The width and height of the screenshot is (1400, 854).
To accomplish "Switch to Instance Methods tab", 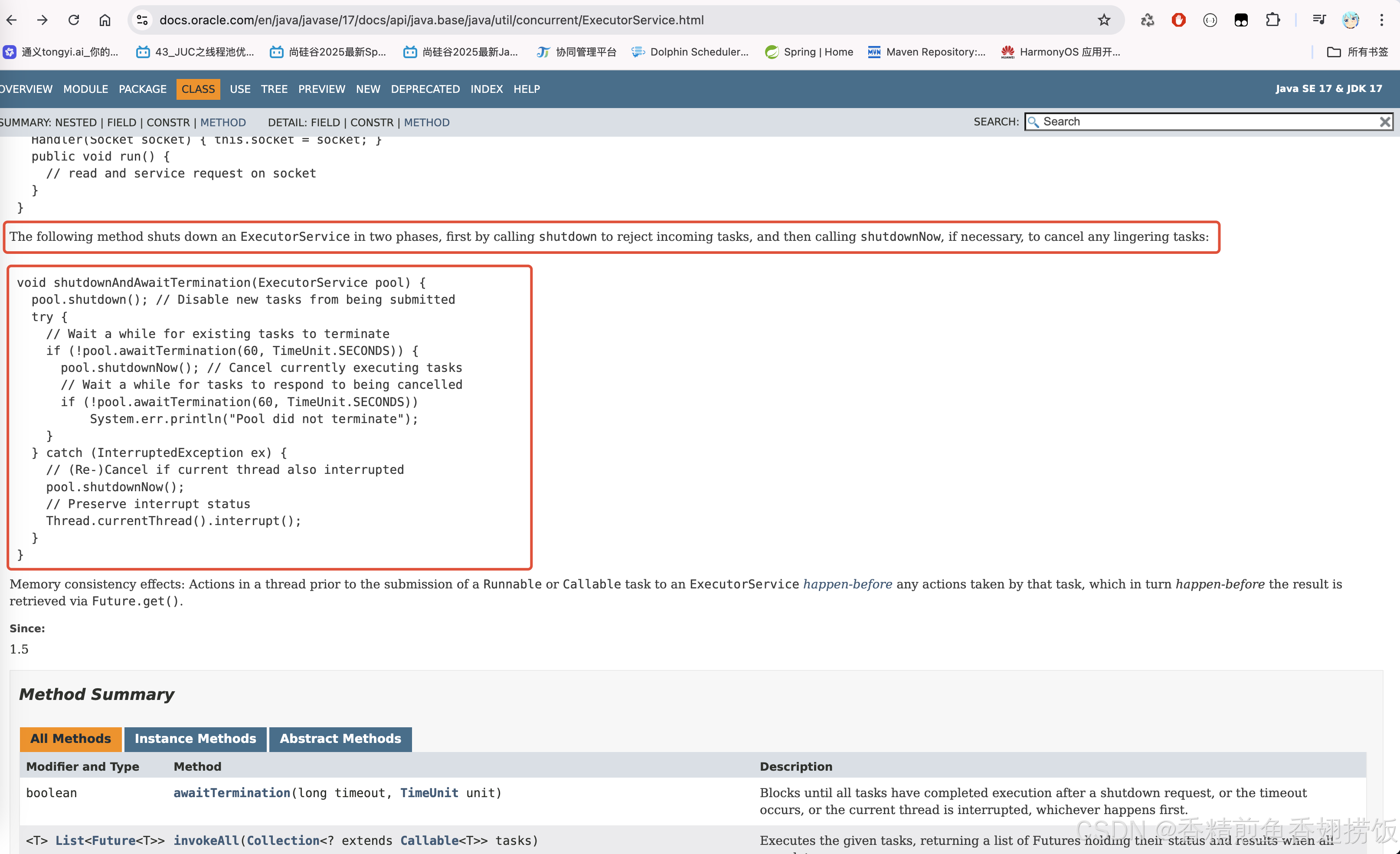I will pos(195,739).
